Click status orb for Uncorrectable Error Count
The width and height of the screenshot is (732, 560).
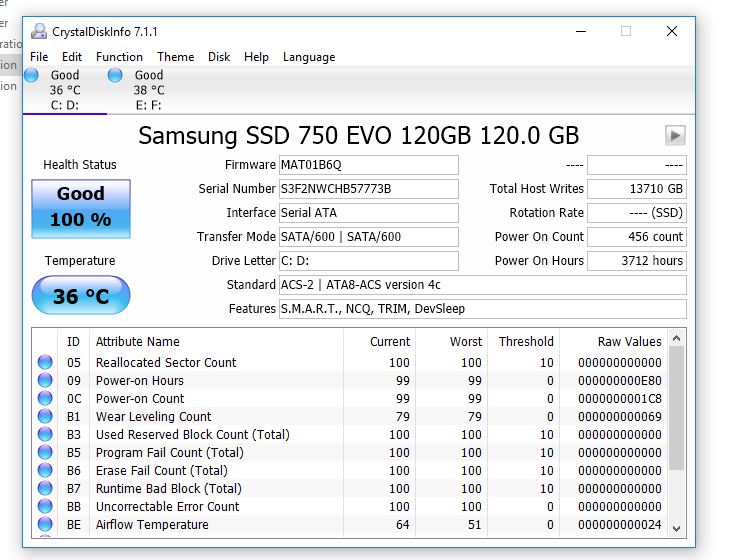point(45,506)
